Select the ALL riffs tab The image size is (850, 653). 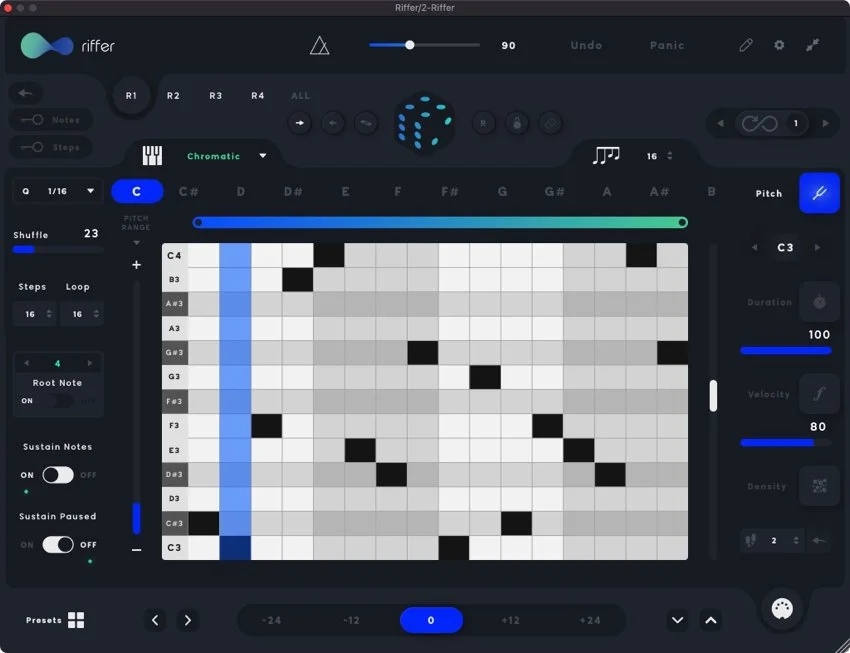300,95
